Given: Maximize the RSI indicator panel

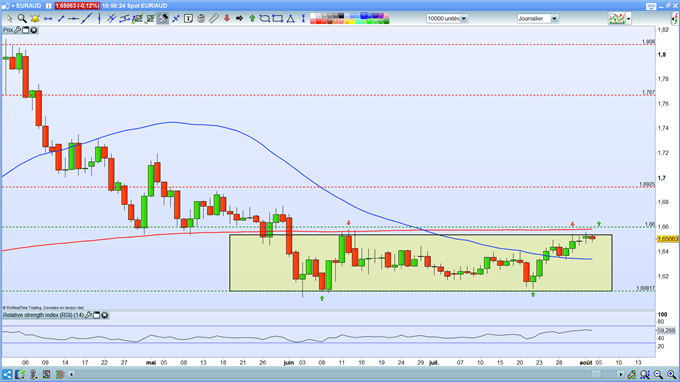Looking at the screenshot, I should click(x=97, y=315).
